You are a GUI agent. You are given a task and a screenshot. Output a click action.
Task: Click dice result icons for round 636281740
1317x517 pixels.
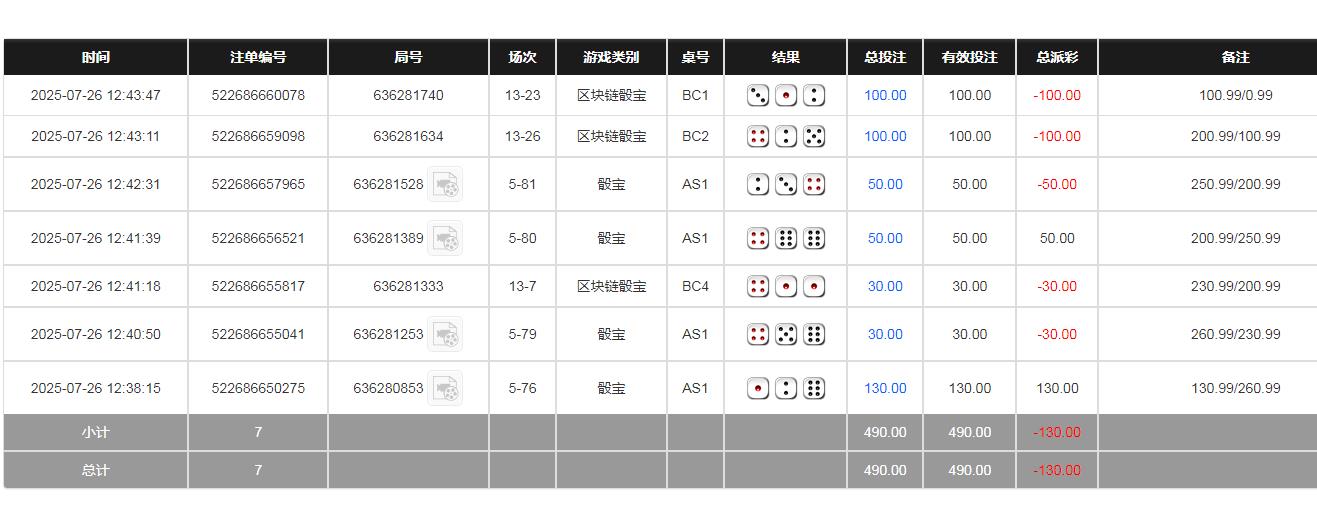pos(786,96)
